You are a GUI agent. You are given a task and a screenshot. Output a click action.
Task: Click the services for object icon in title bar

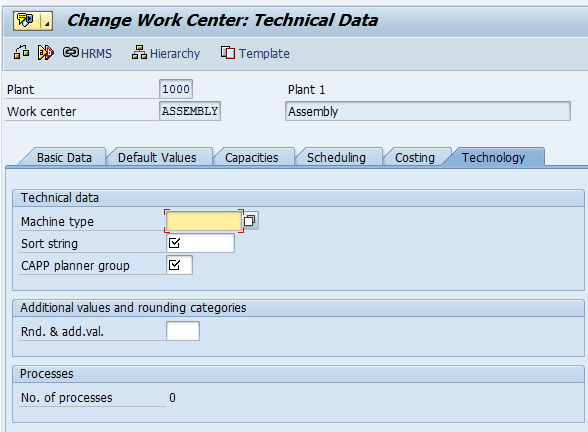pyautogui.click(x=26, y=20)
